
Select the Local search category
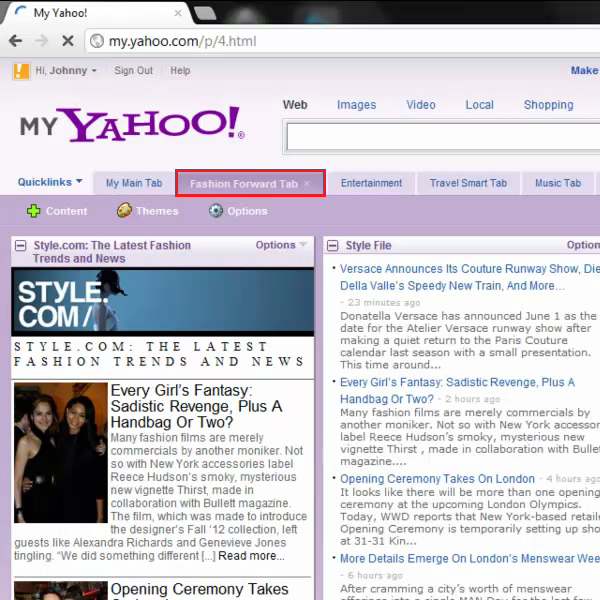click(479, 105)
